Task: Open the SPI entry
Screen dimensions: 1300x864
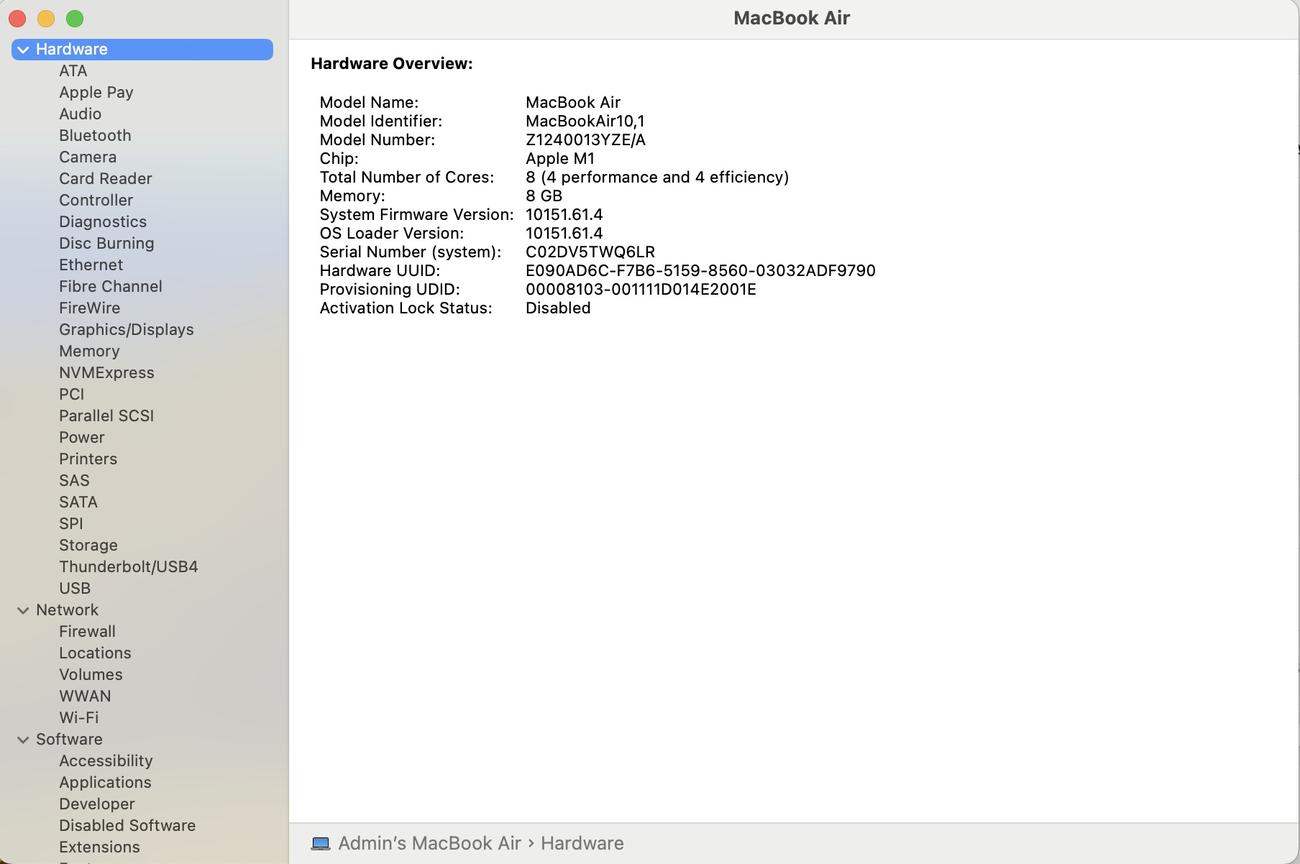Action: point(71,523)
